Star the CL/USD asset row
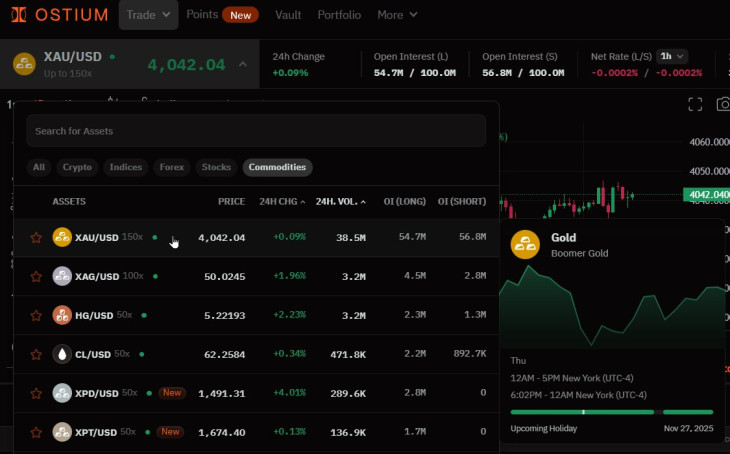The height and width of the screenshot is (454, 730). [36, 355]
